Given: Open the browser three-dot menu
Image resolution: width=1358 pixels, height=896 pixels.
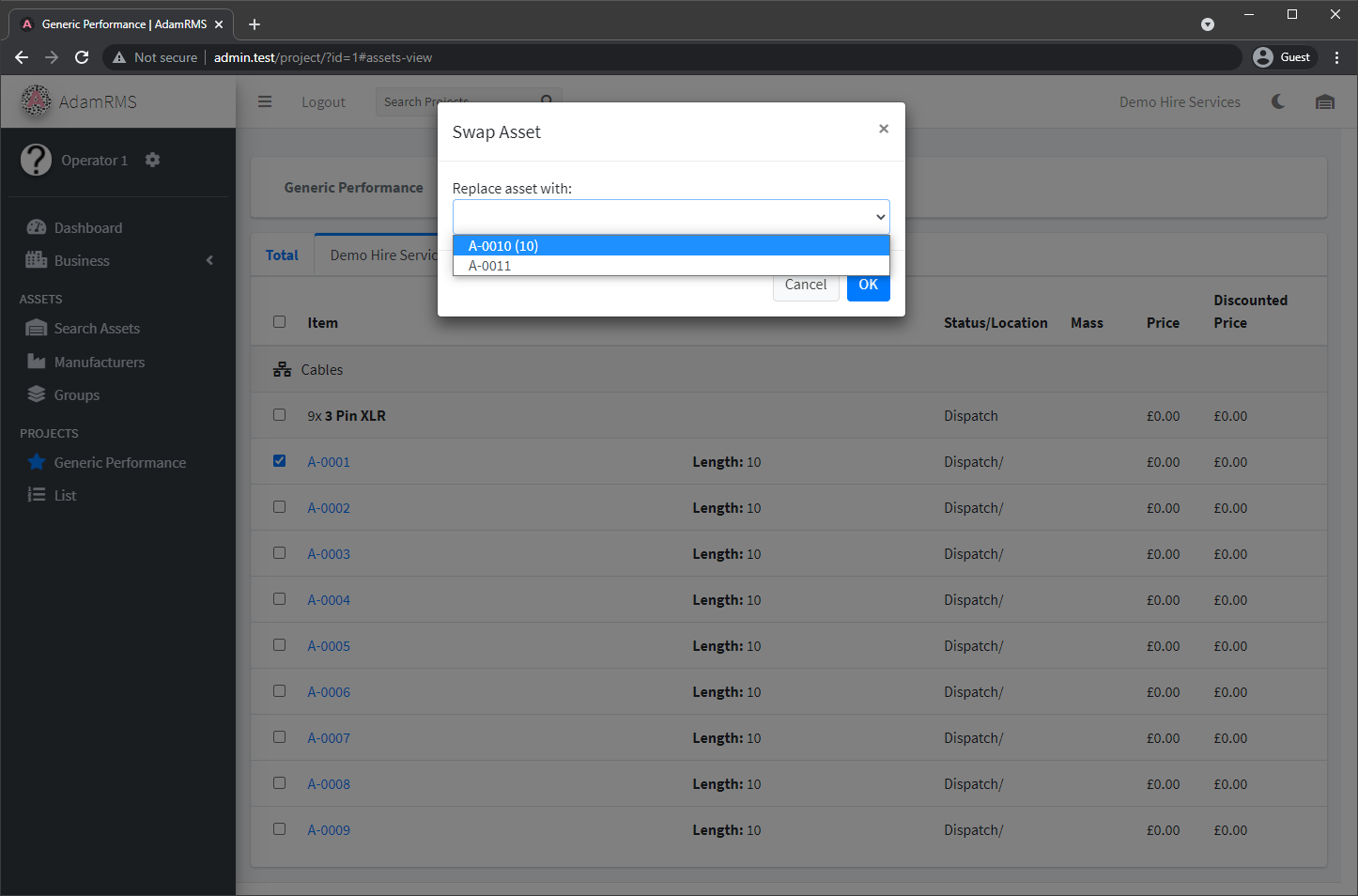Looking at the screenshot, I should (x=1336, y=57).
